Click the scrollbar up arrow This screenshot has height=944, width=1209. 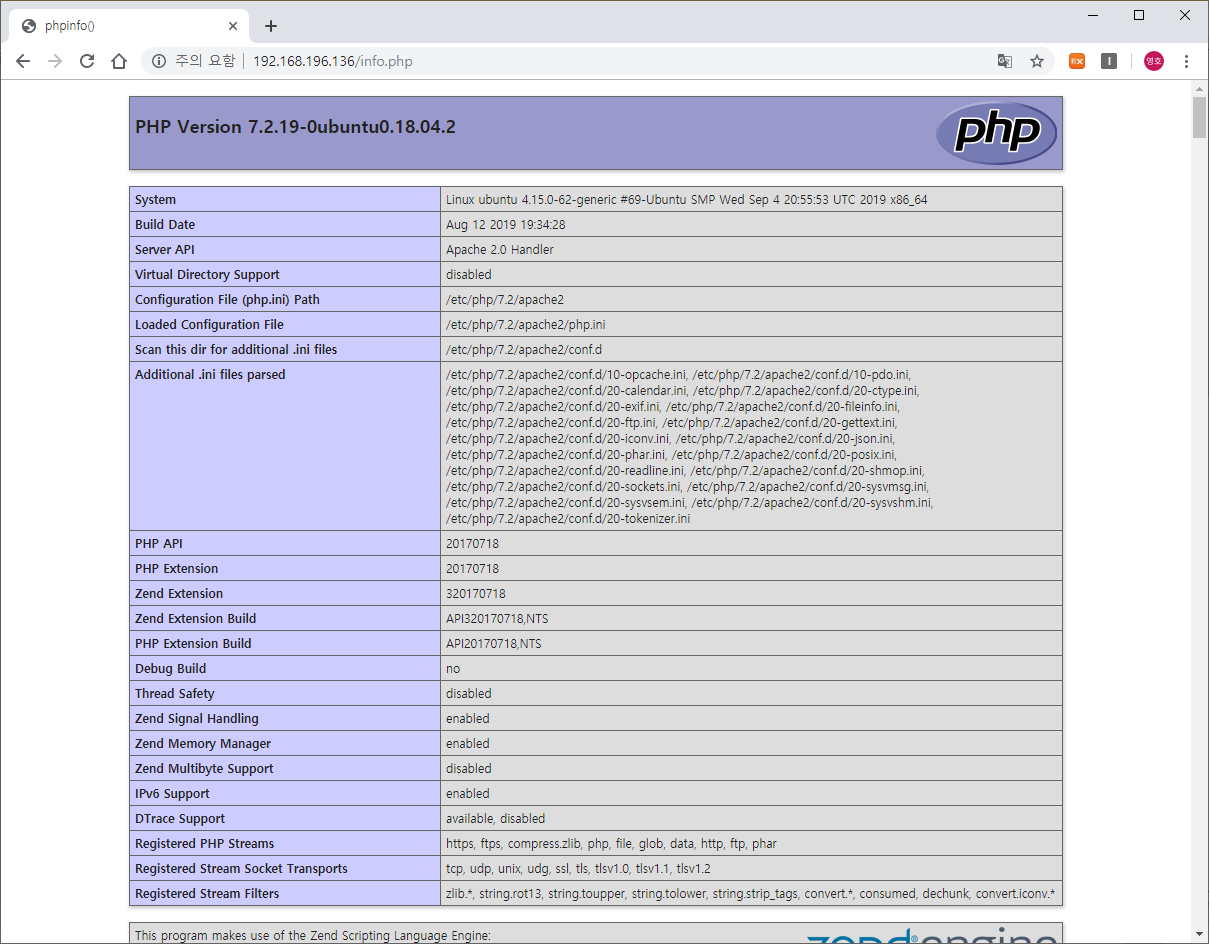coord(1199,89)
